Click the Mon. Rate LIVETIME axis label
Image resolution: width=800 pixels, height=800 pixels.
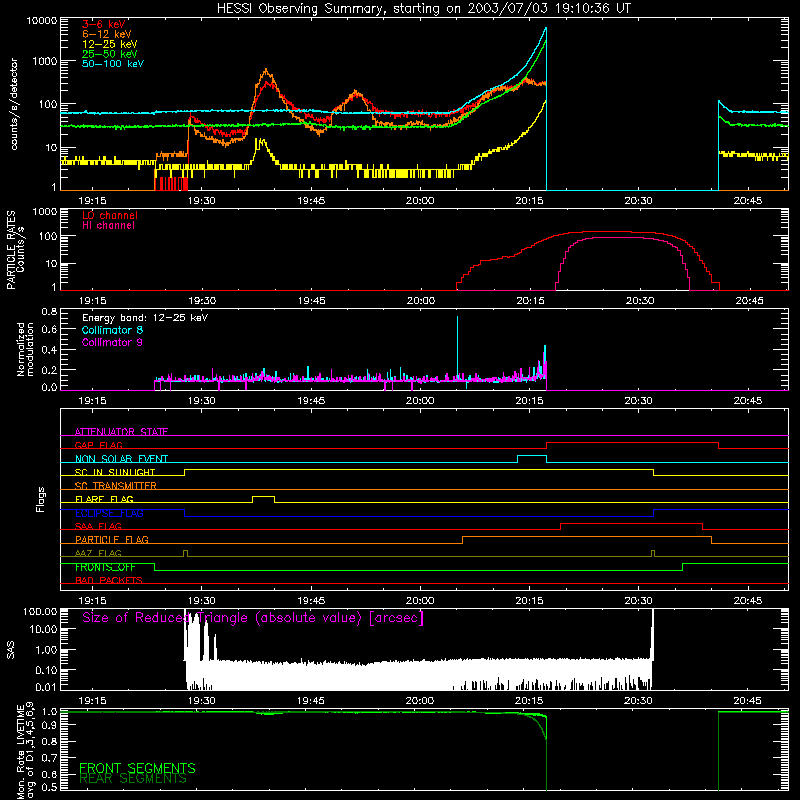click(25, 750)
